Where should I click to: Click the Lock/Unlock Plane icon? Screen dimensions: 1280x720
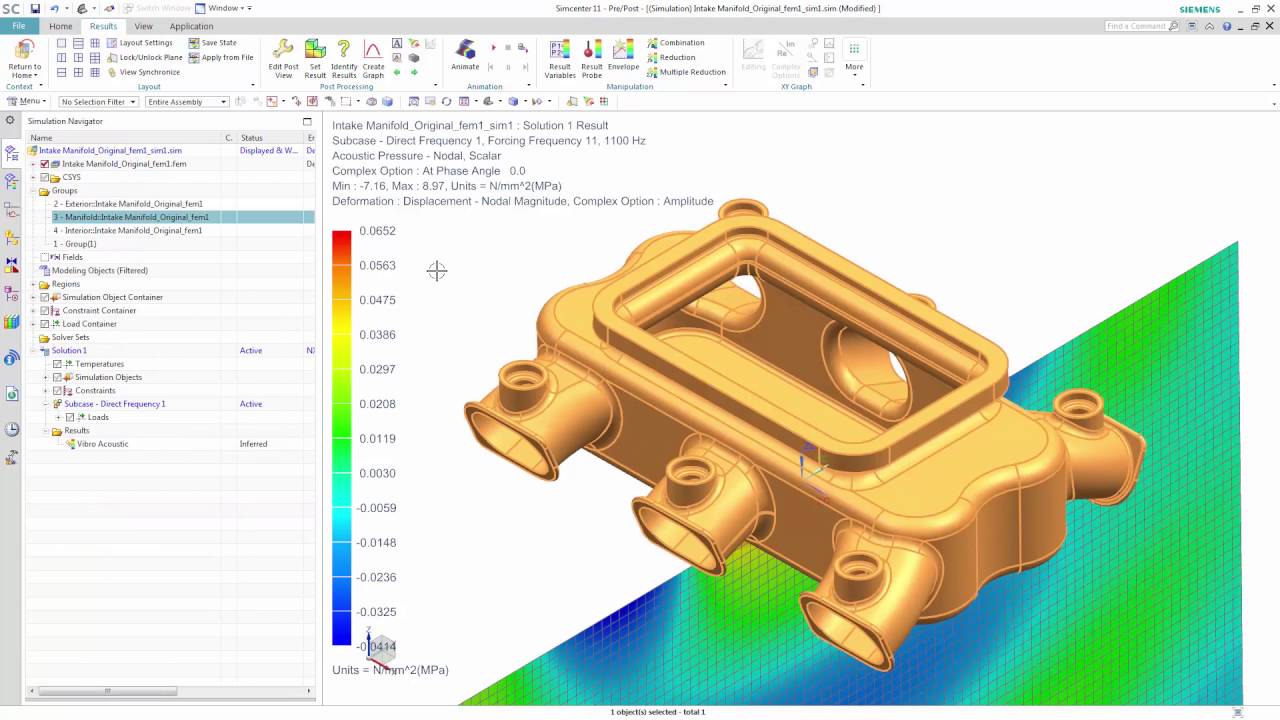pyautogui.click(x=113, y=57)
